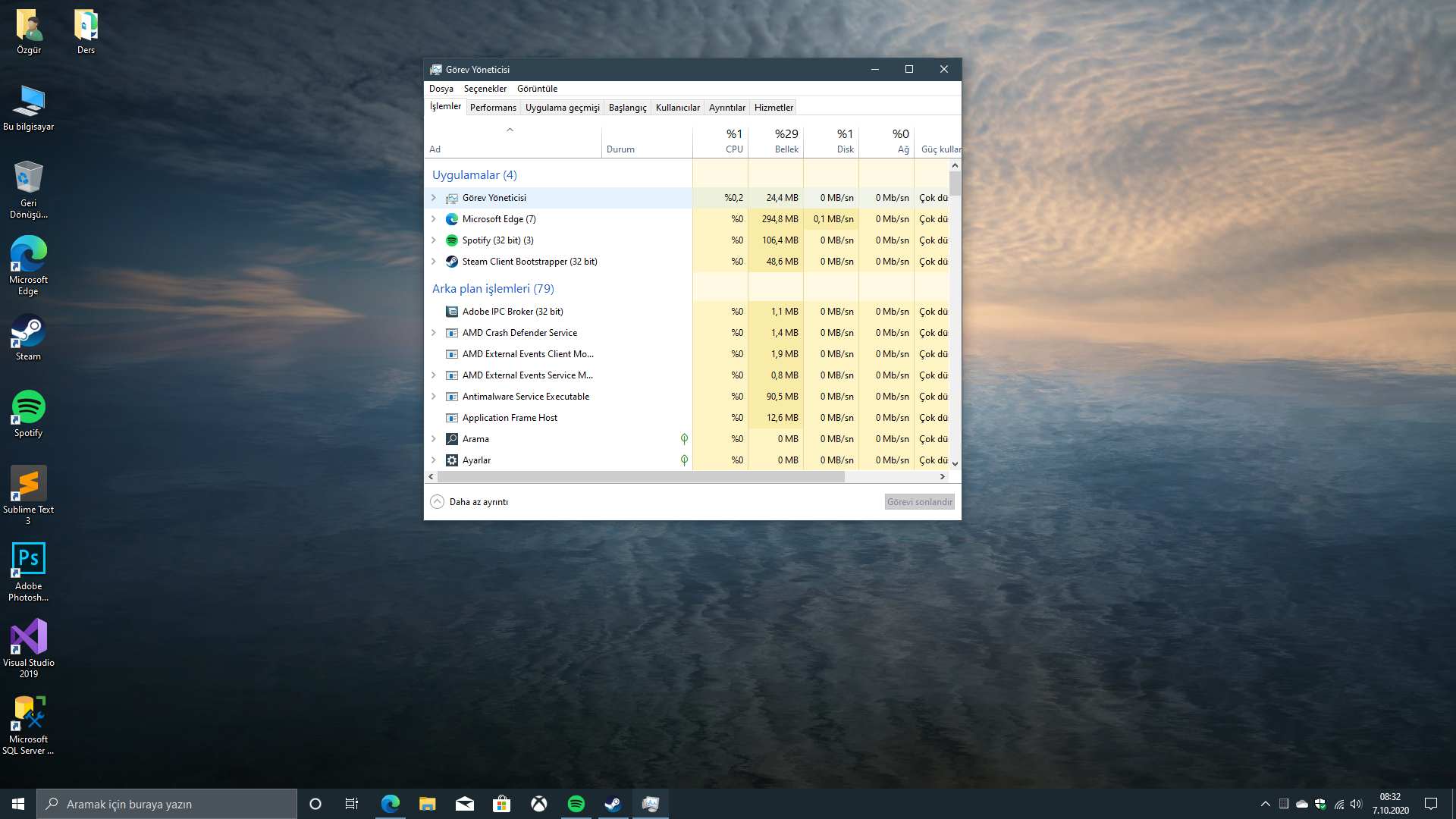
Task: Select the Adobe IPC Broker process row
Action: click(x=687, y=312)
